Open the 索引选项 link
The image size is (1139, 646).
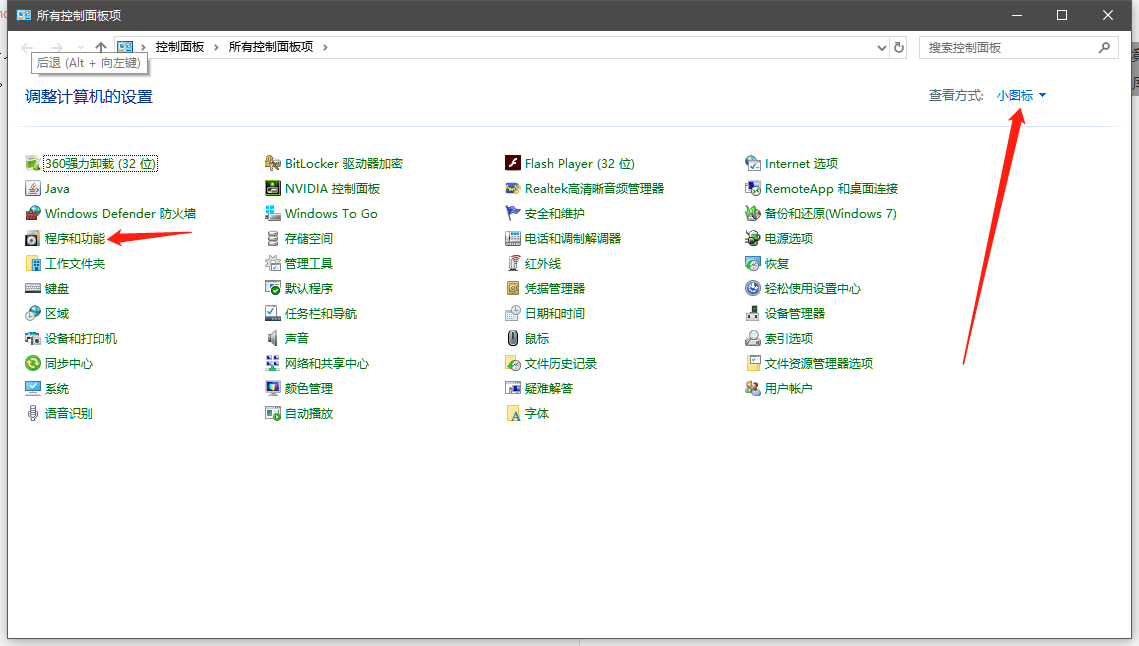click(788, 339)
